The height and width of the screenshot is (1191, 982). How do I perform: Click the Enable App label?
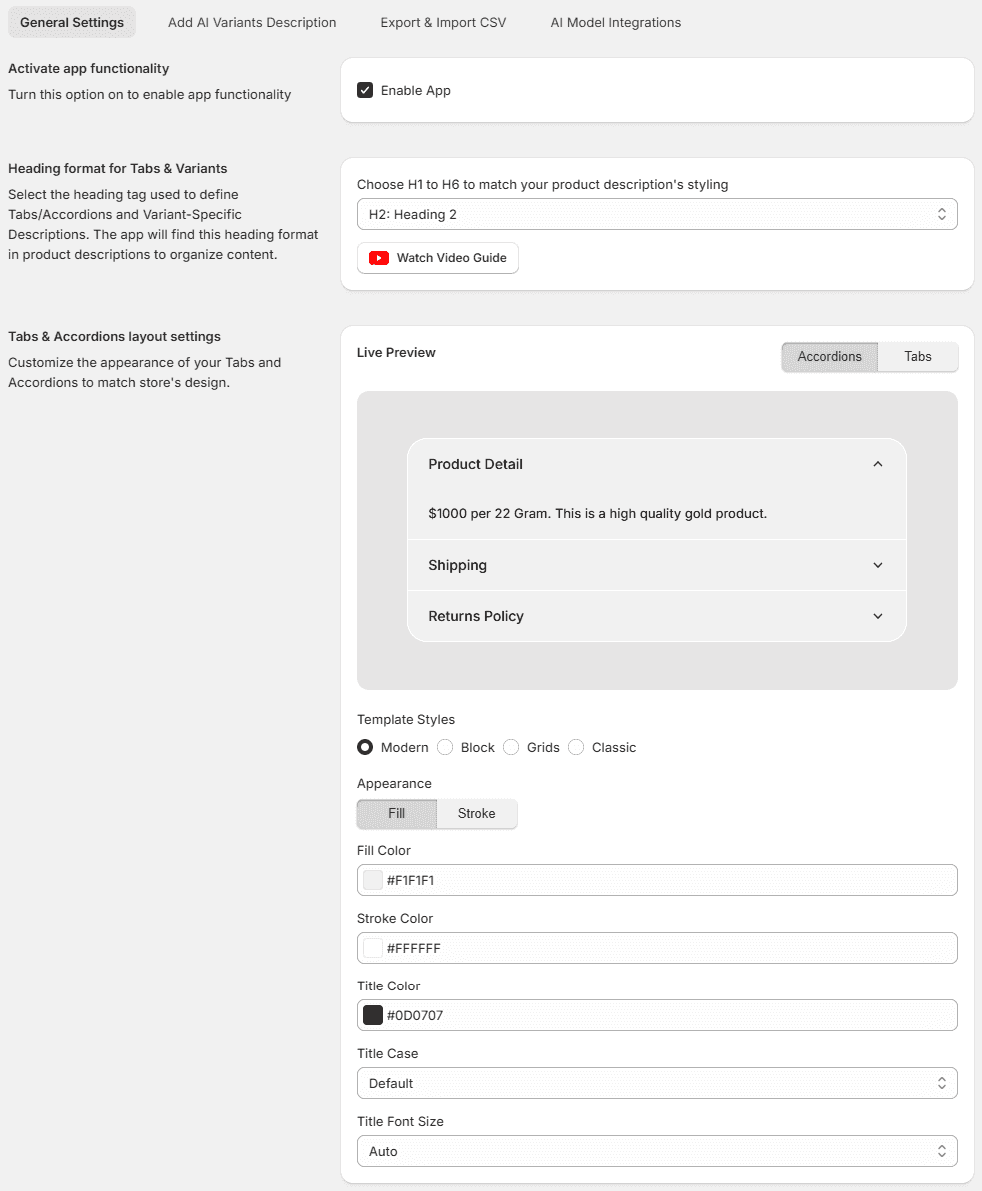pyautogui.click(x=415, y=90)
